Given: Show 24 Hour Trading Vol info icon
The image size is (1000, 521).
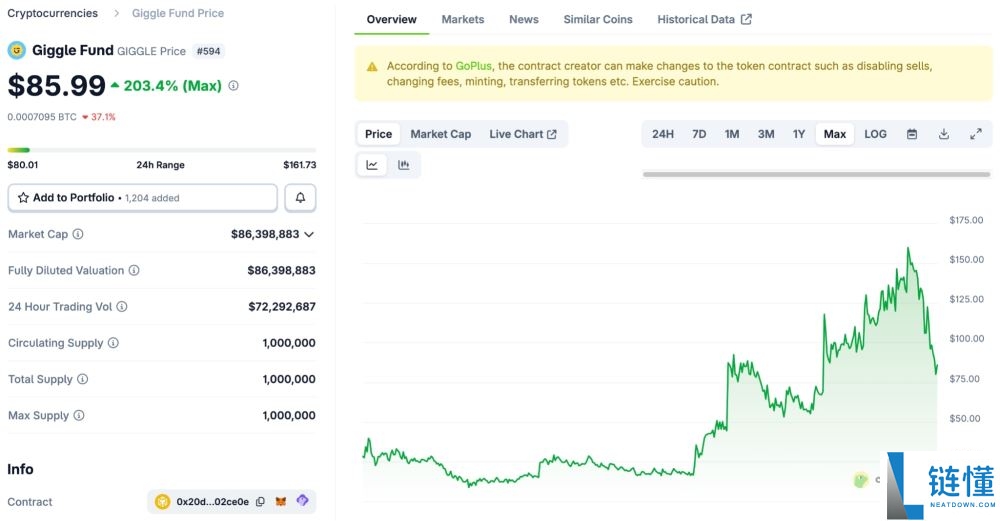Looking at the screenshot, I should pos(122,307).
